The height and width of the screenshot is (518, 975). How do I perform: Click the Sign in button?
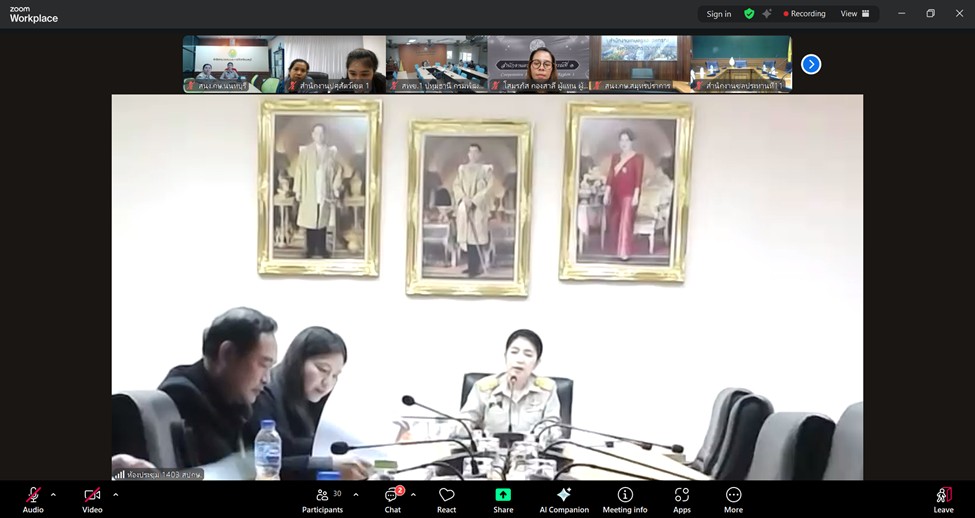tap(718, 14)
